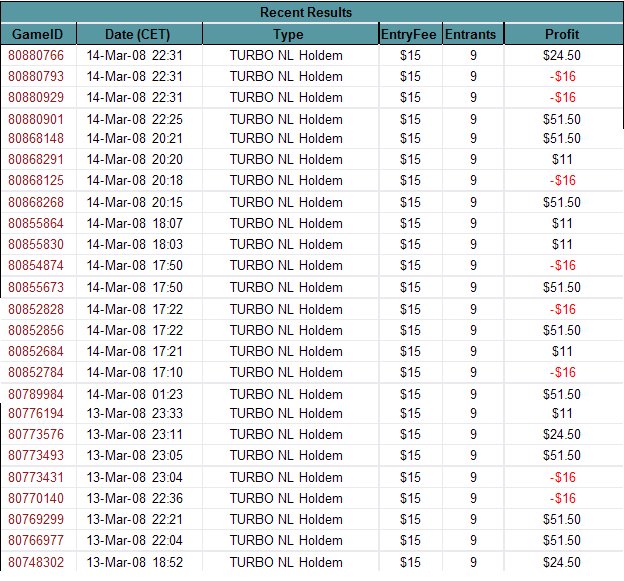This screenshot has width=624, height=581.
Task: Open game ID 80855864 link
Action: pos(36,224)
